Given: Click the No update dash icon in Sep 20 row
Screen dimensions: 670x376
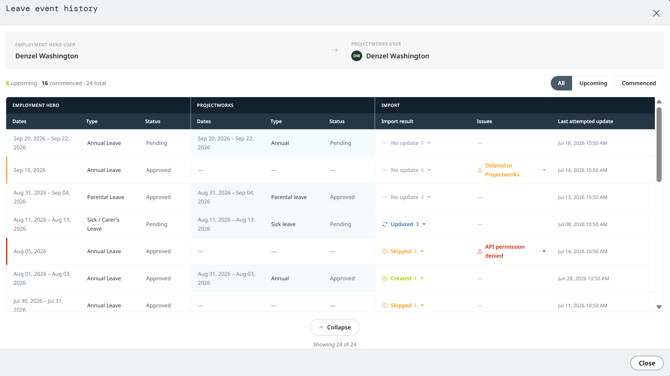Looking at the screenshot, I should [385, 143].
